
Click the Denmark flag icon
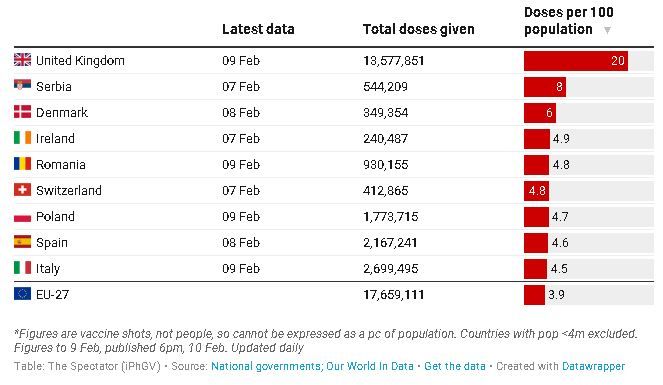point(22,112)
